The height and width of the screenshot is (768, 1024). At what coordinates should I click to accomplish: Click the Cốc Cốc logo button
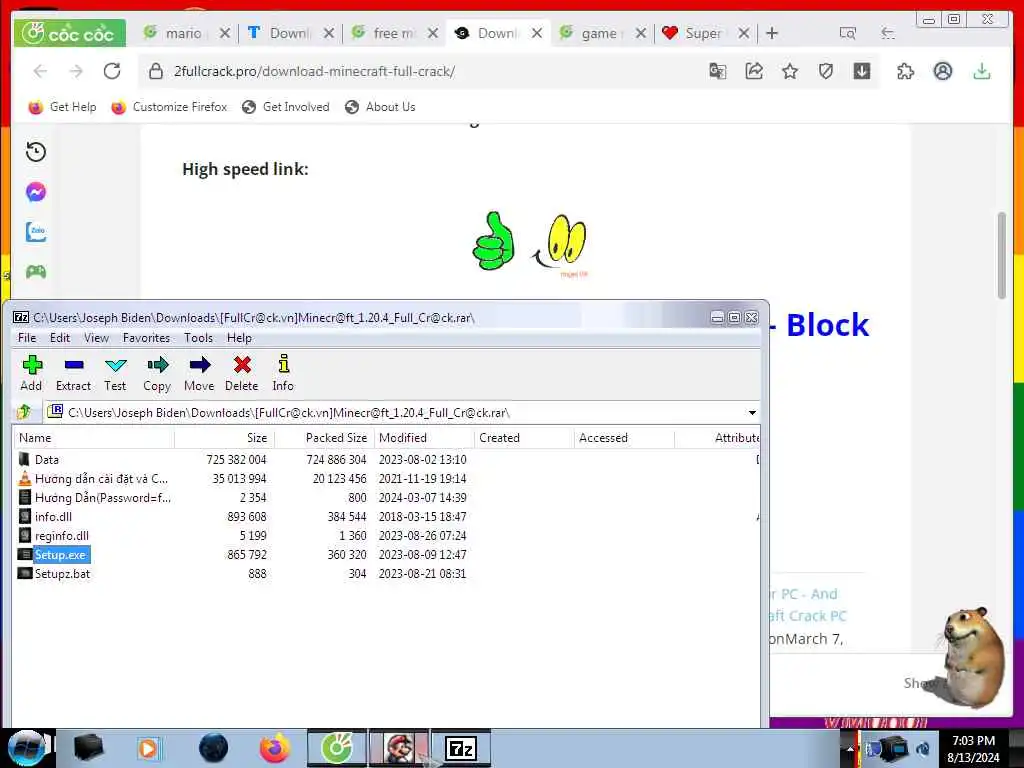[x=69, y=33]
